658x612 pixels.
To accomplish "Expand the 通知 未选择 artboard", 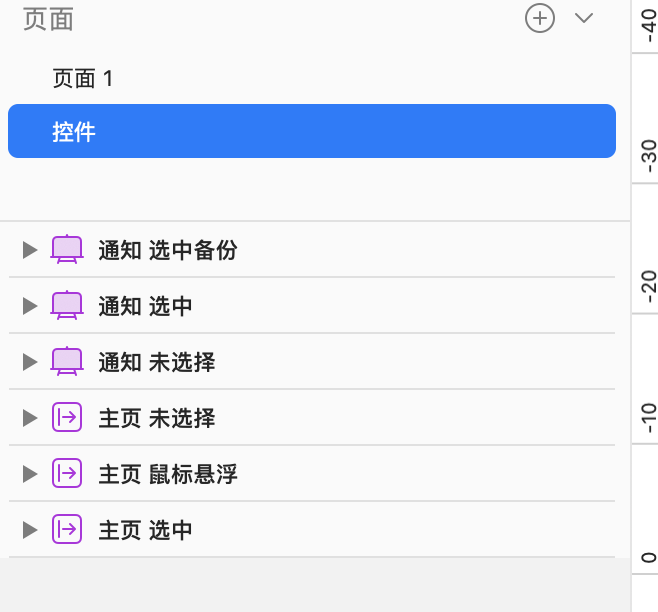I will (30, 362).
